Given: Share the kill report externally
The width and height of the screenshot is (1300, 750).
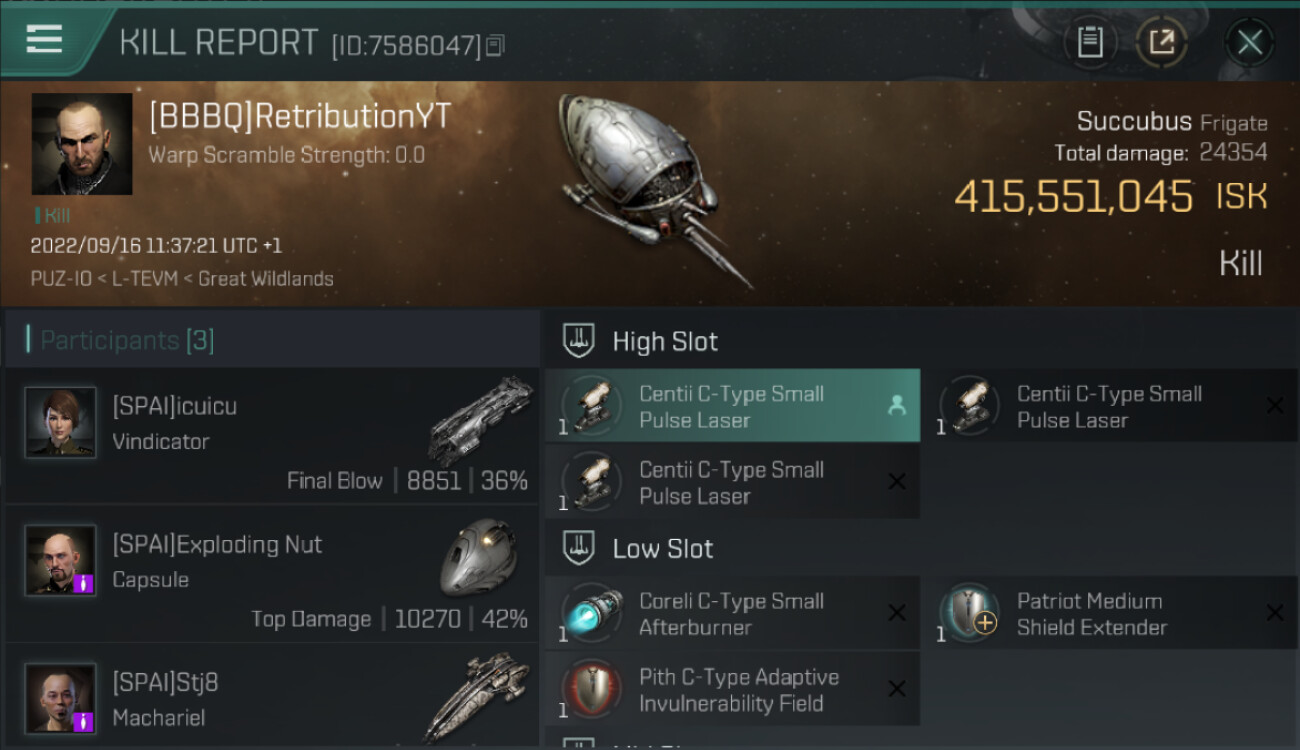Looking at the screenshot, I should (x=1162, y=42).
